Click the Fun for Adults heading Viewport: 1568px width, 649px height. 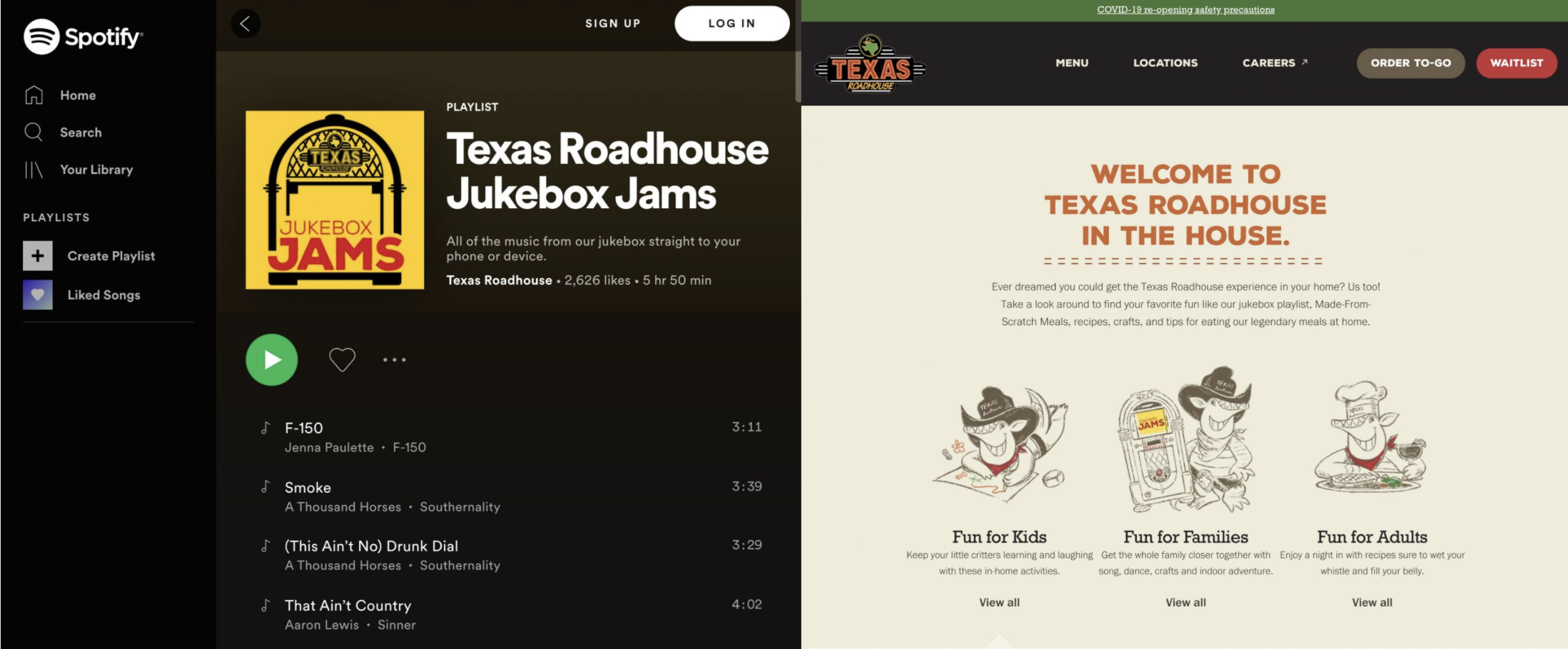pos(1372,537)
